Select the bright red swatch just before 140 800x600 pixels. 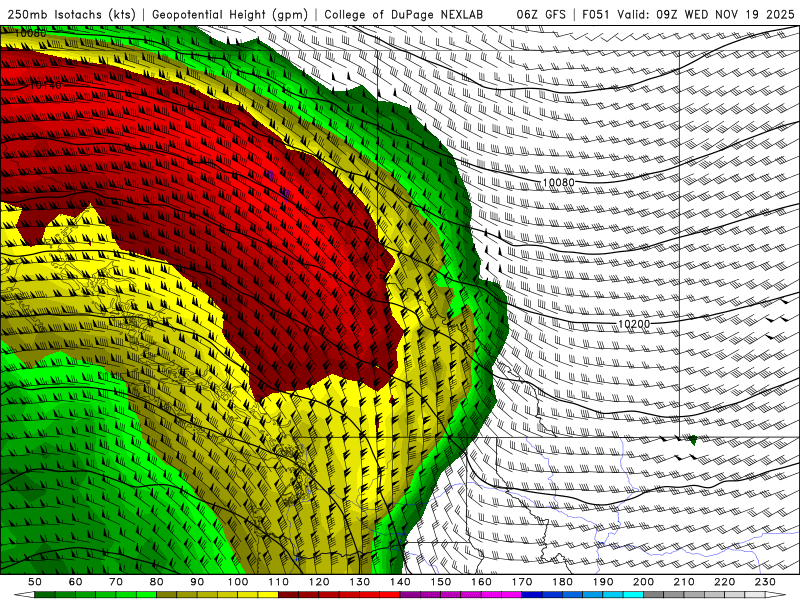390,594
